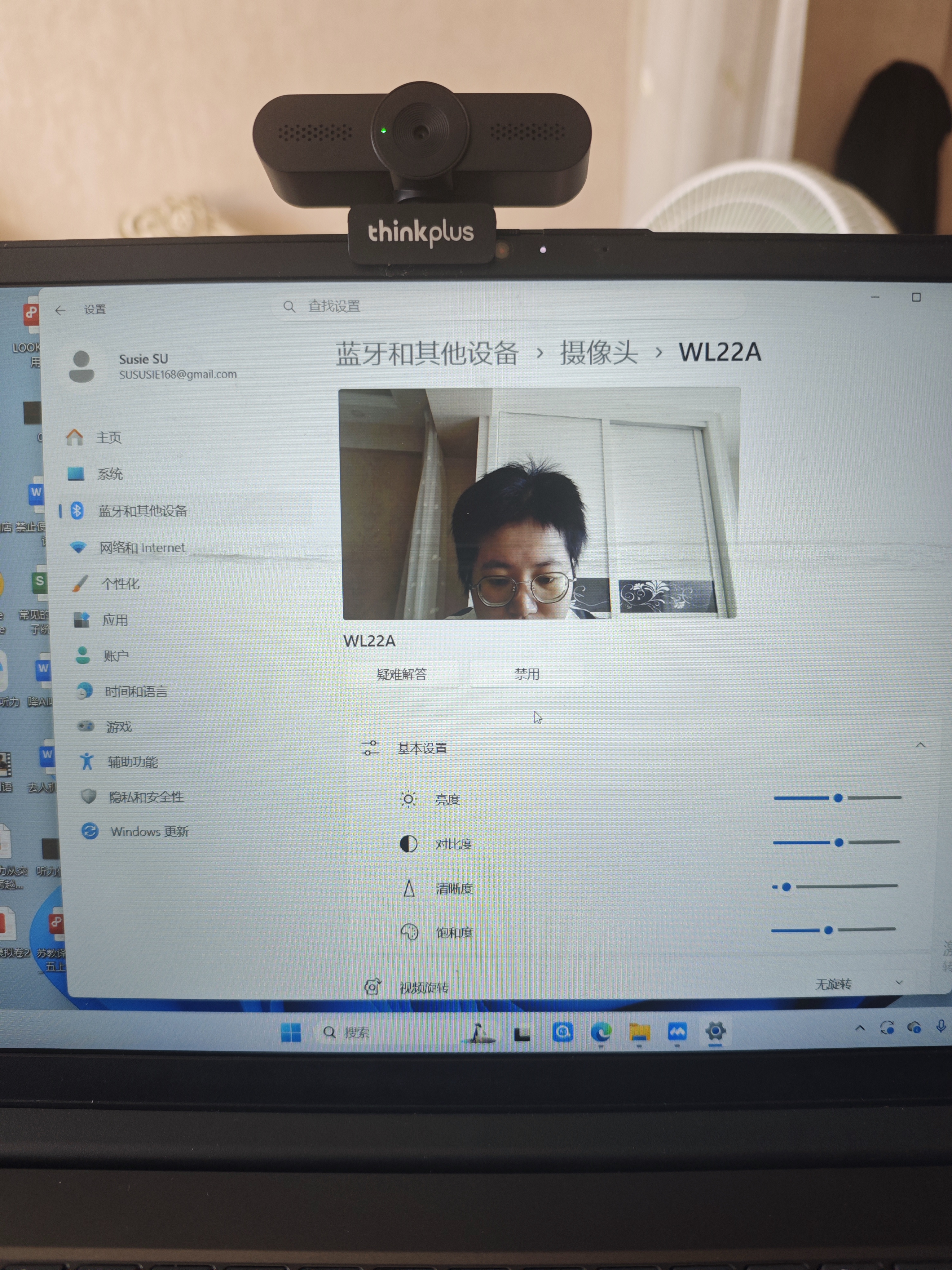Go back using the arrow icon in Settings

(x=60, y=311)
